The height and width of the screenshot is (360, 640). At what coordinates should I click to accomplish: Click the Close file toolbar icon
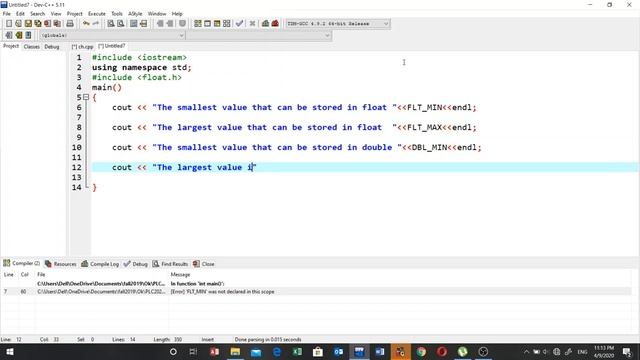[47, 24]
